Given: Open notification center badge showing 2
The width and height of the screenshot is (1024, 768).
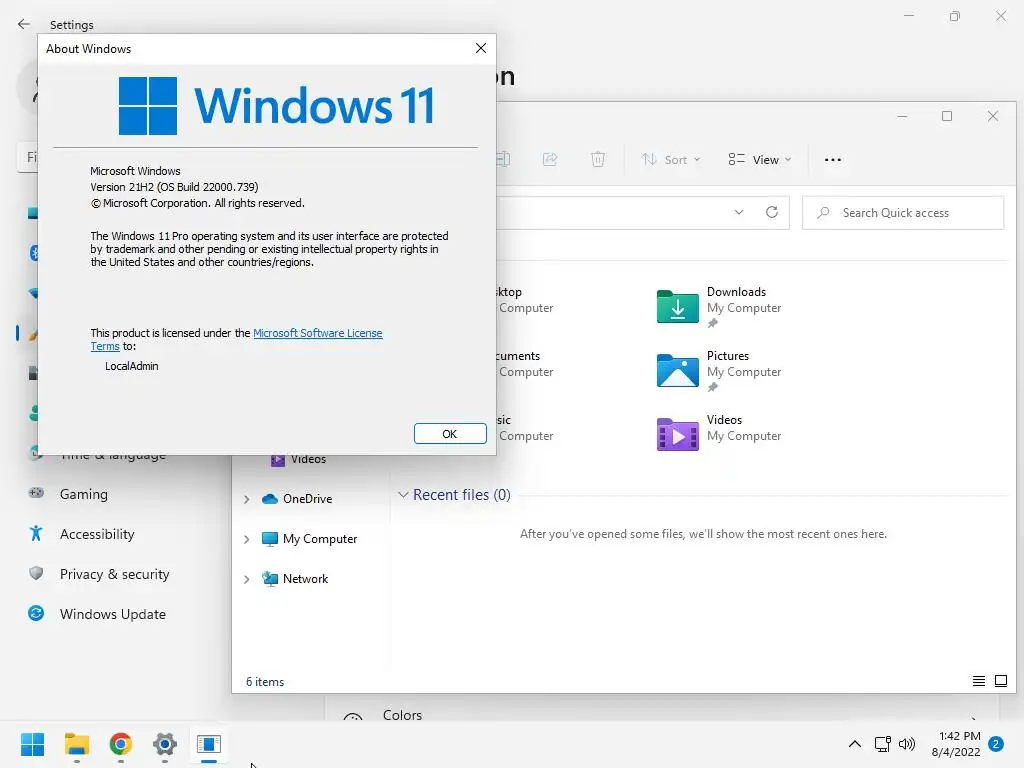Looking at the screenshot, I should pos(996,744).
